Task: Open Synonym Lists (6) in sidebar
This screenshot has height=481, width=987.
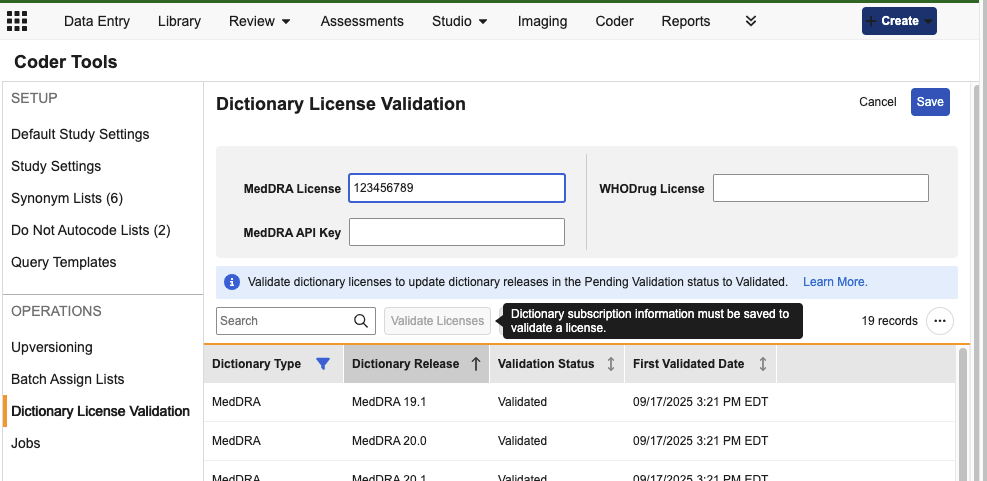Action: tap(67, 198)
